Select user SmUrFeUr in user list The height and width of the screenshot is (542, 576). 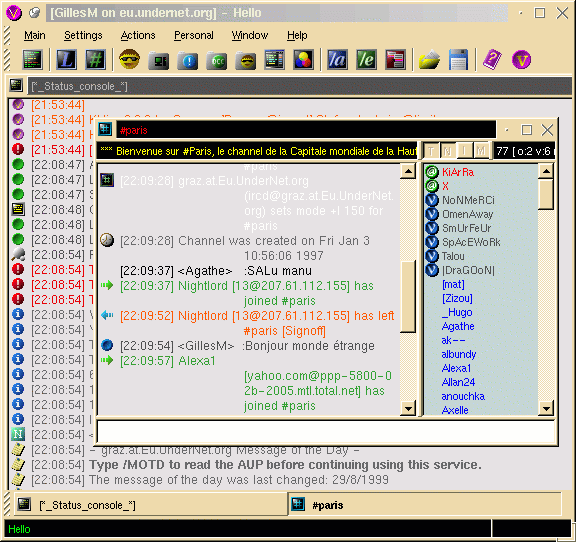466,228
